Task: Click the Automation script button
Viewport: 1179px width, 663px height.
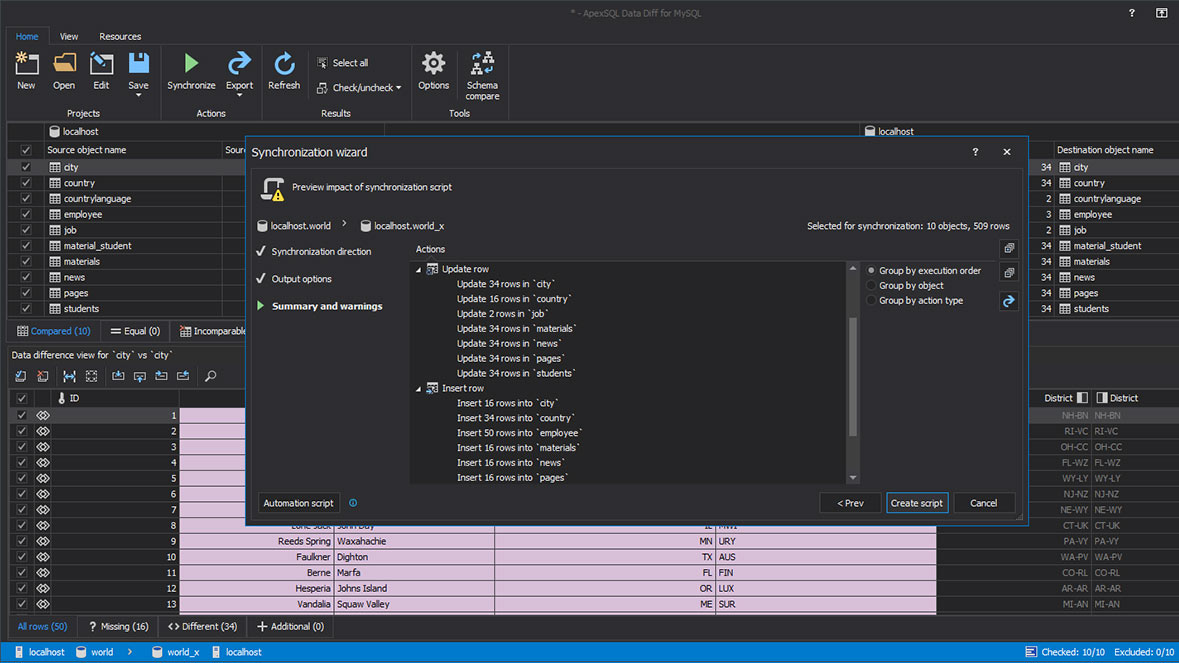Action: [298, 503]
